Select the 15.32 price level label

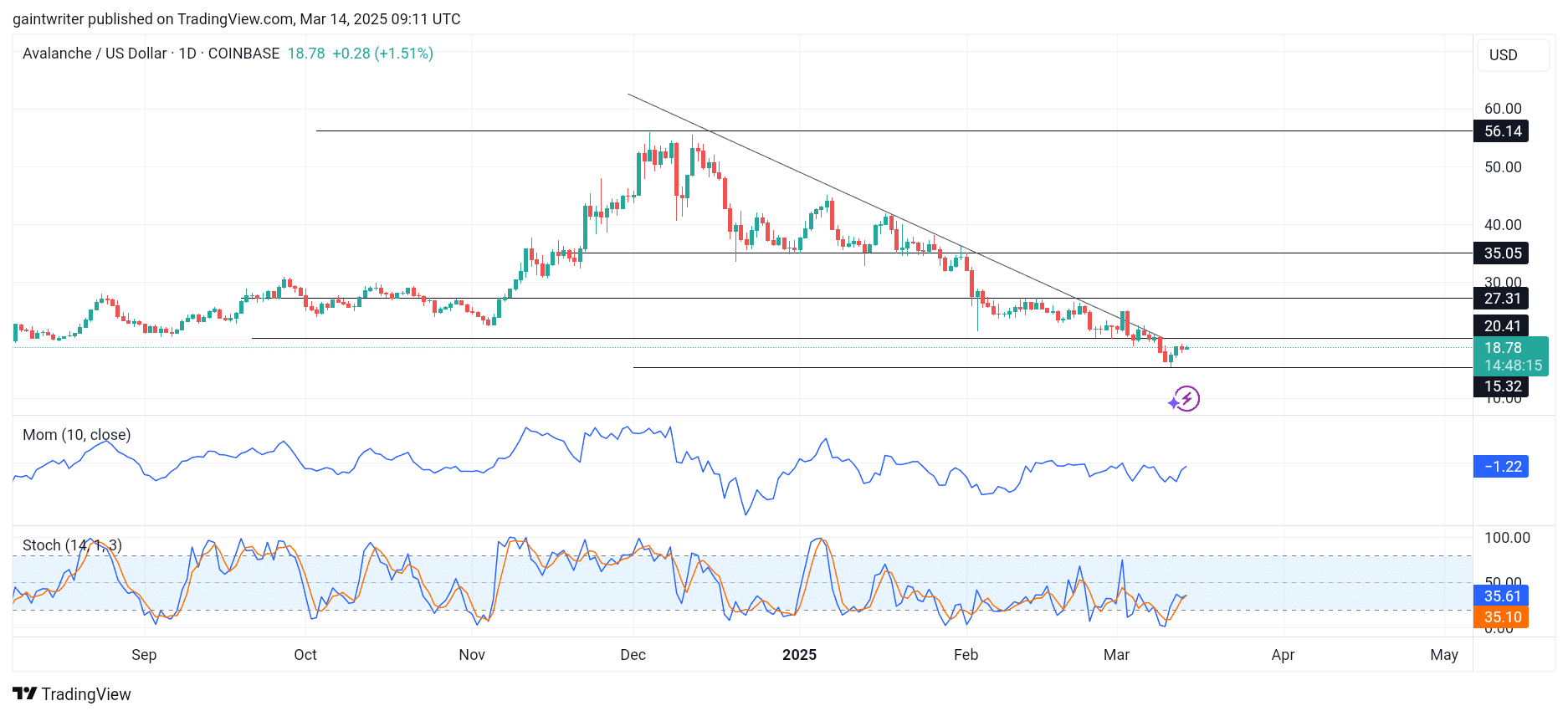tap(1501, 386)
